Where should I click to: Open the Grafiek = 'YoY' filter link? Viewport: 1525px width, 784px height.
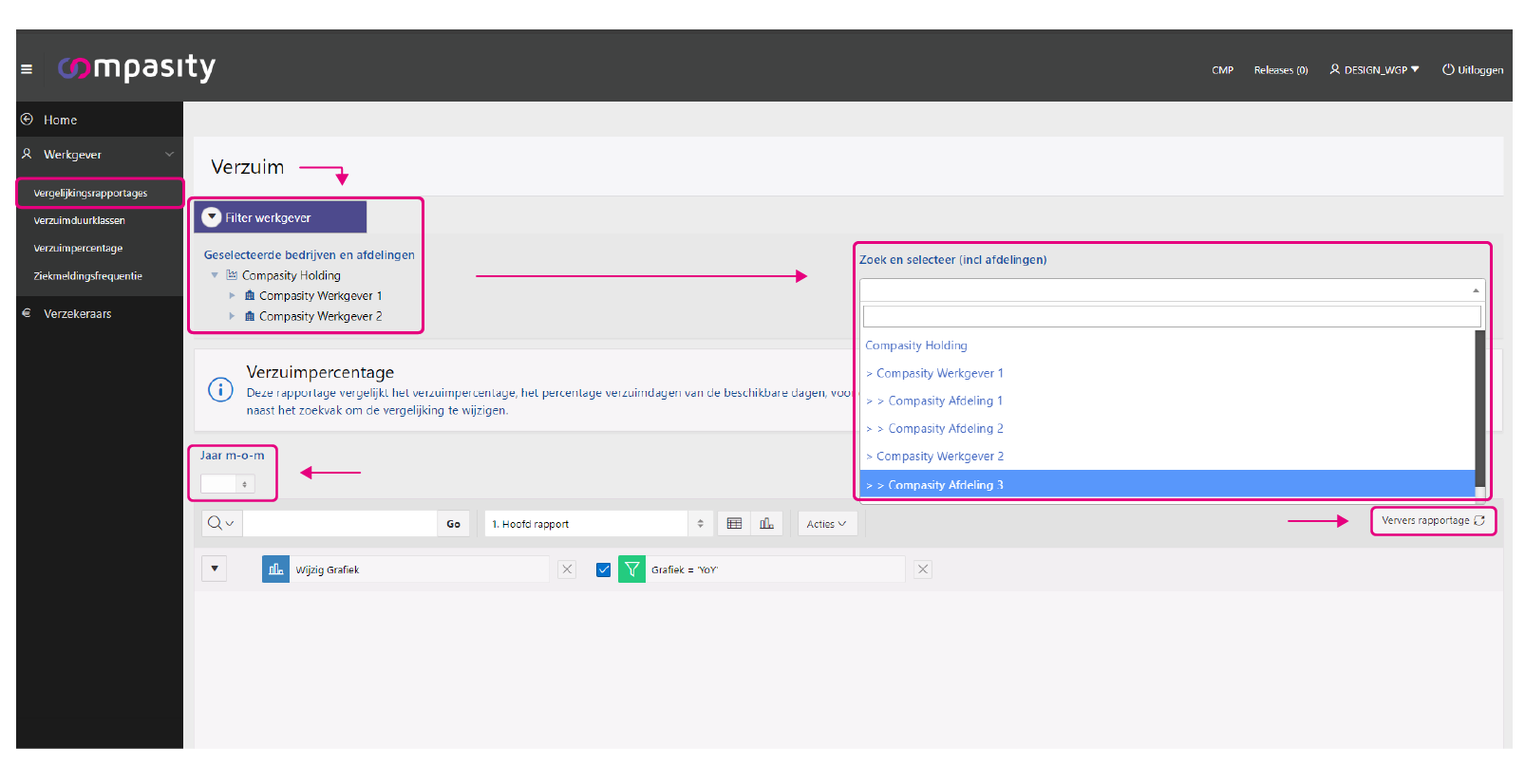685,569
